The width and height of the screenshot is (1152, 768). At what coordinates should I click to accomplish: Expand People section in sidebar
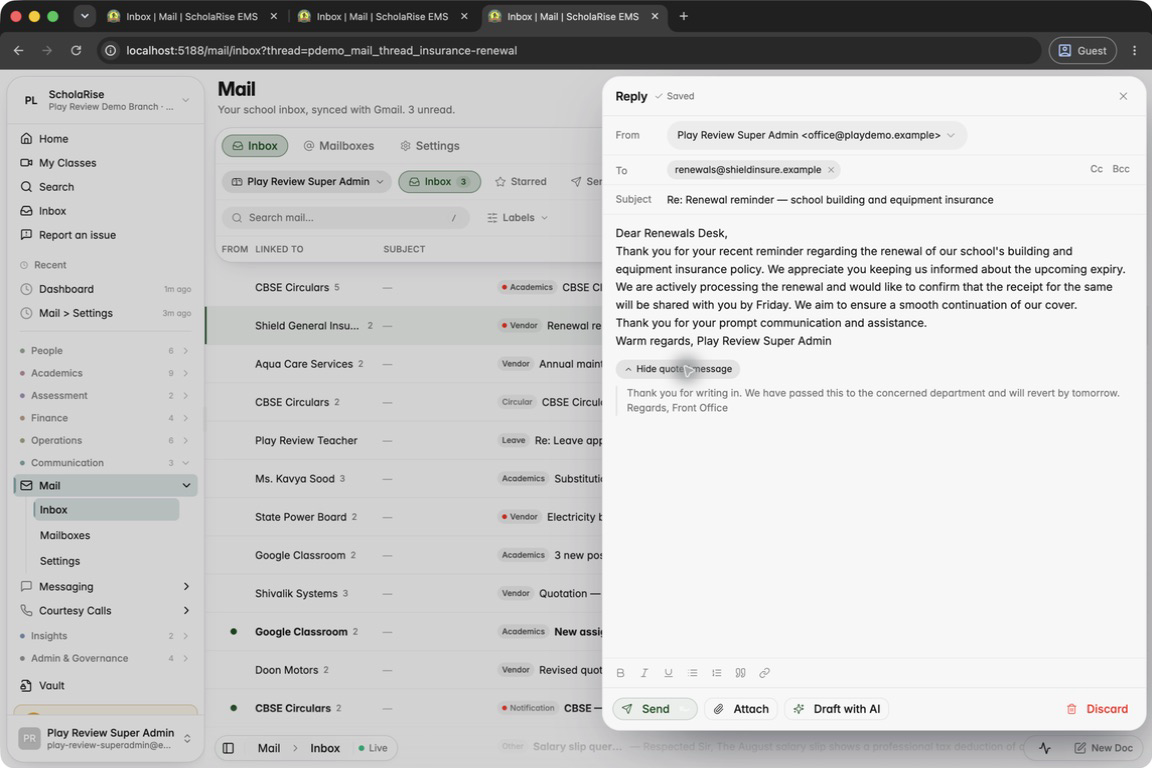105,351
